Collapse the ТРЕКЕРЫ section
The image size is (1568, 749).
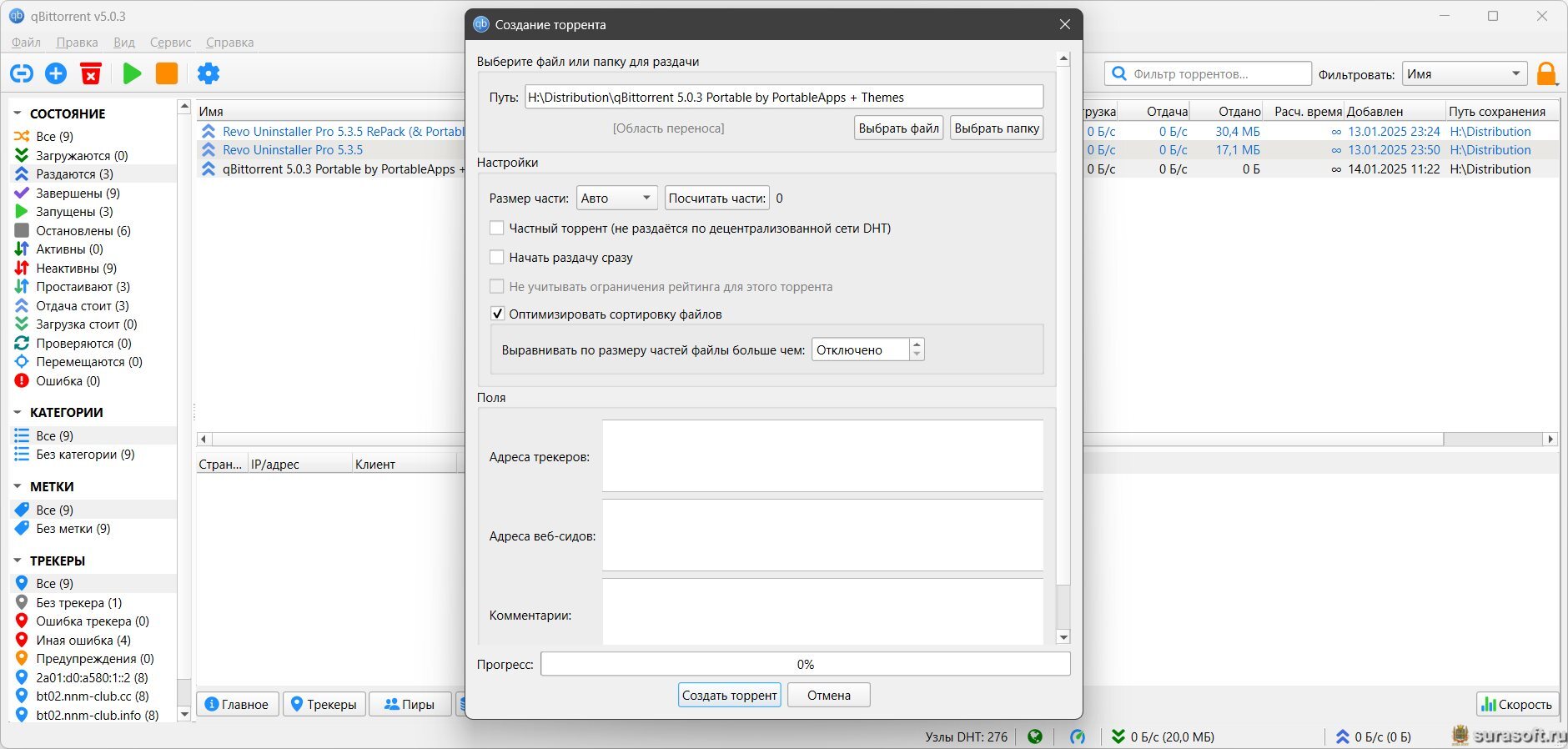18,560
